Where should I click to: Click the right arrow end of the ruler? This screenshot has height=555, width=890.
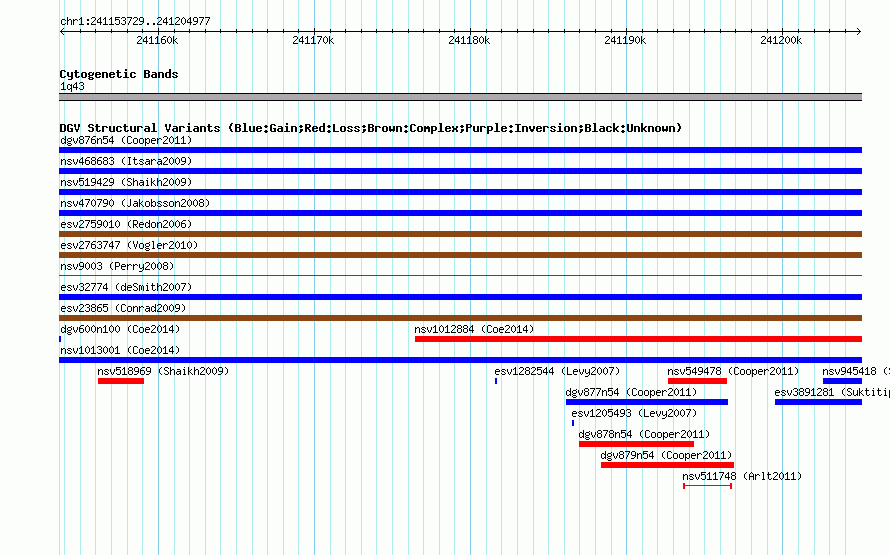click(858, 32)
